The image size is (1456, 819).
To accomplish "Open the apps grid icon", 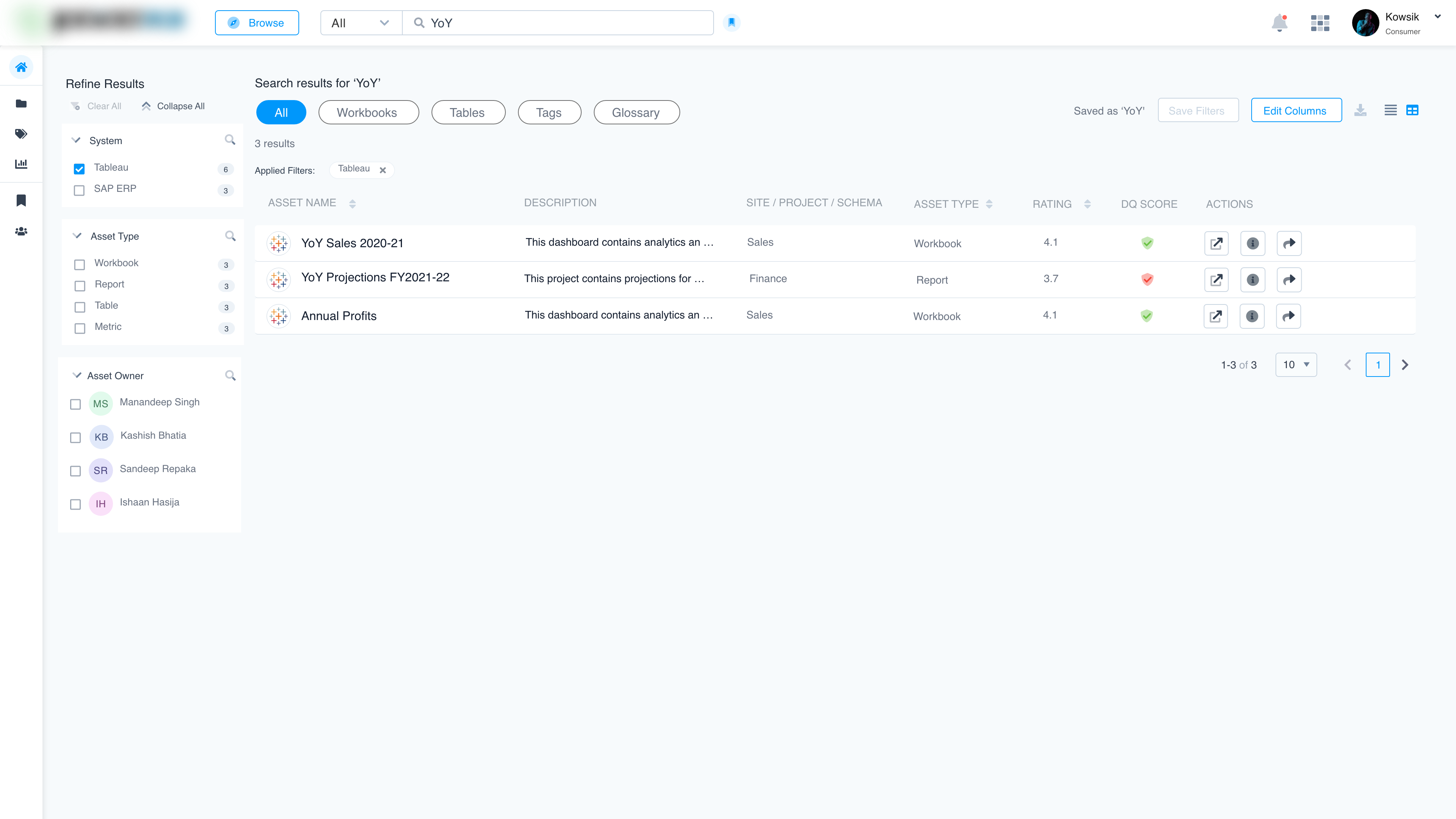I will (x=1320, y=23).
